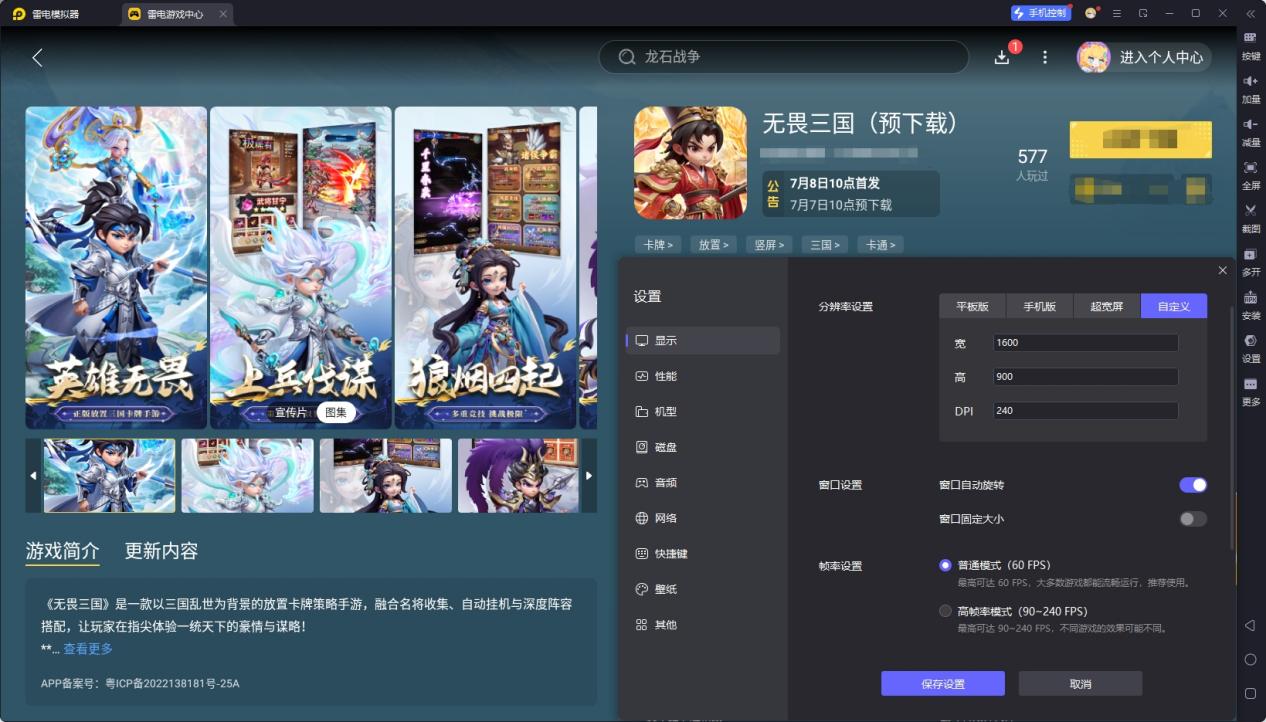Open the title bar hamburger menu
Screen dimensions: 1266x722
[1117, 13]
